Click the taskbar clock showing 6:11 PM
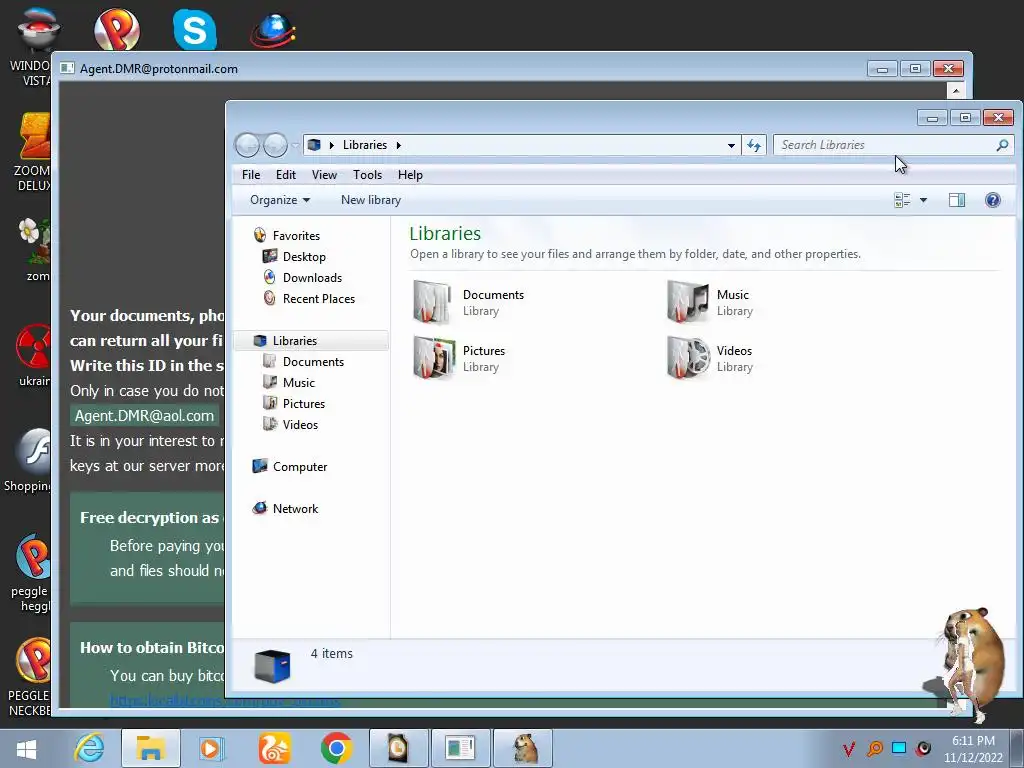 [x=972, y=748]
